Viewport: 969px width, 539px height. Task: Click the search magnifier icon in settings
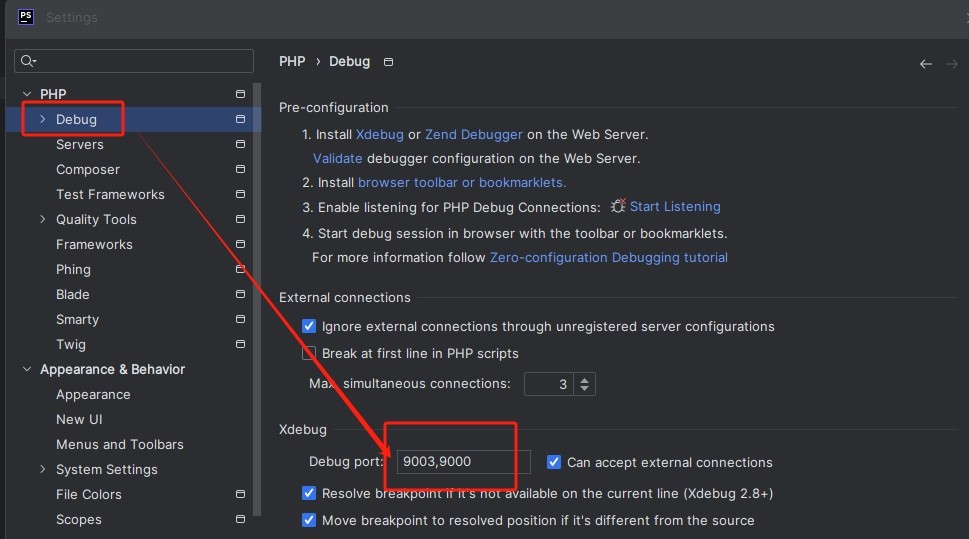27,62
